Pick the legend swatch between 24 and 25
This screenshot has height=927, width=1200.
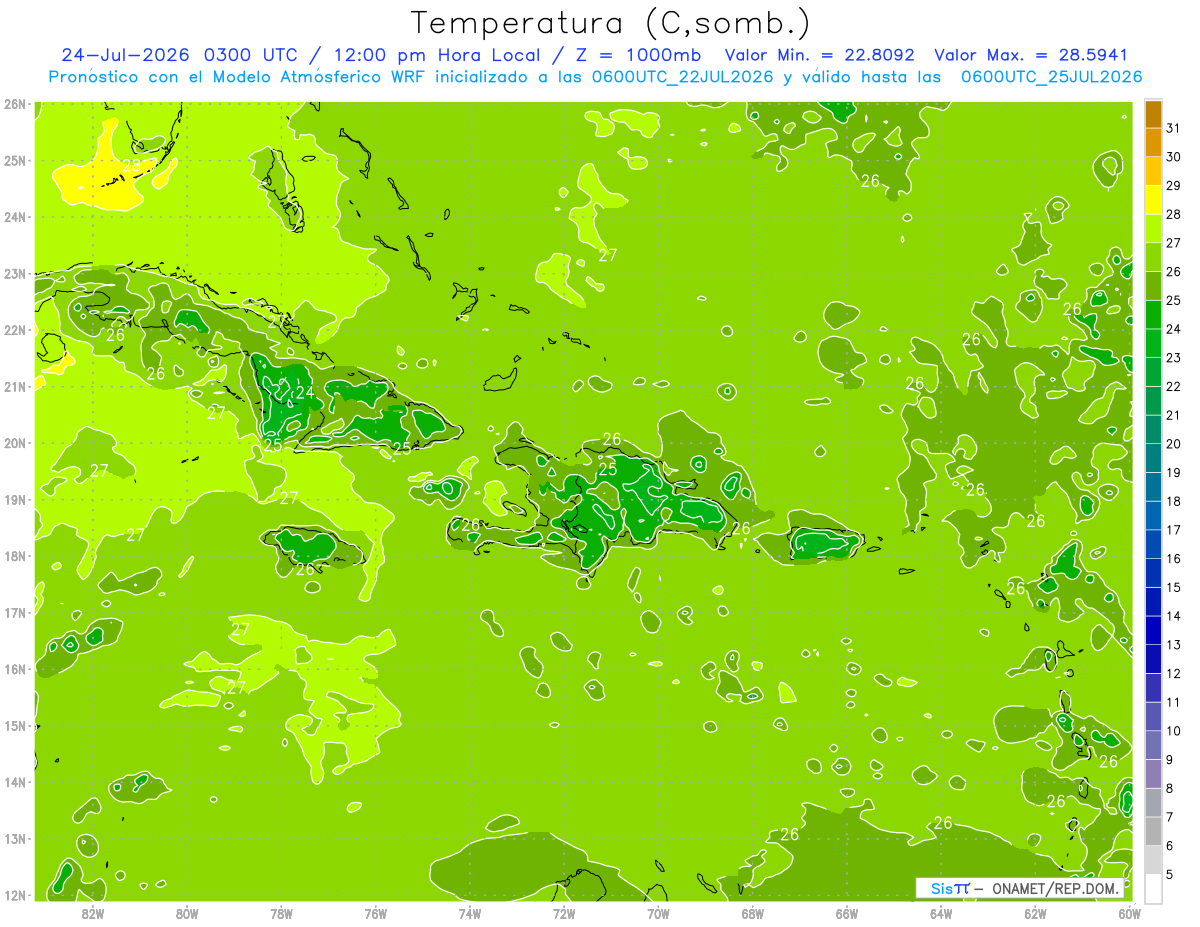[1153, 315]
